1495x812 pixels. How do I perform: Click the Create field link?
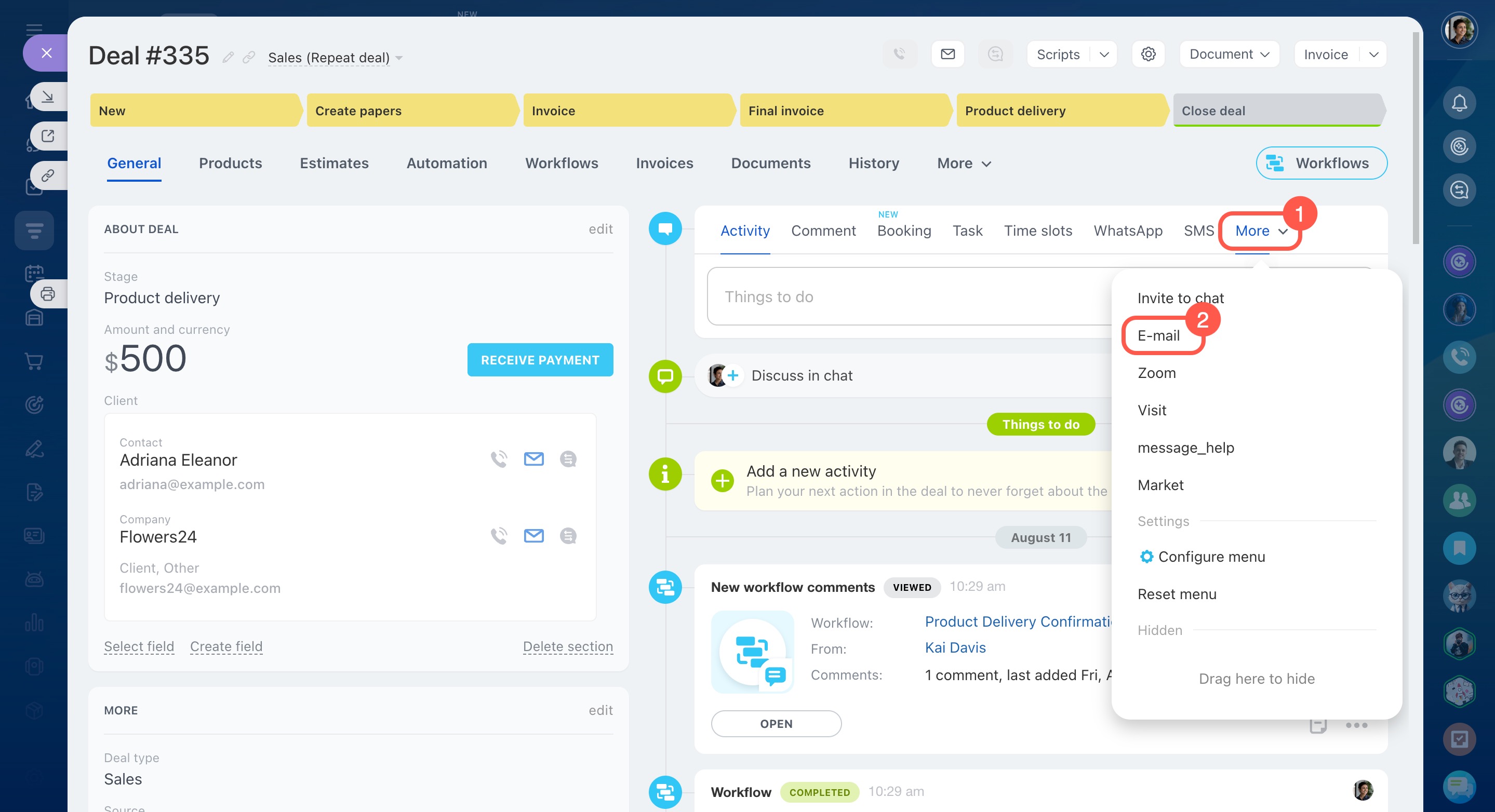pyautogui.click(x=226, y=646)
